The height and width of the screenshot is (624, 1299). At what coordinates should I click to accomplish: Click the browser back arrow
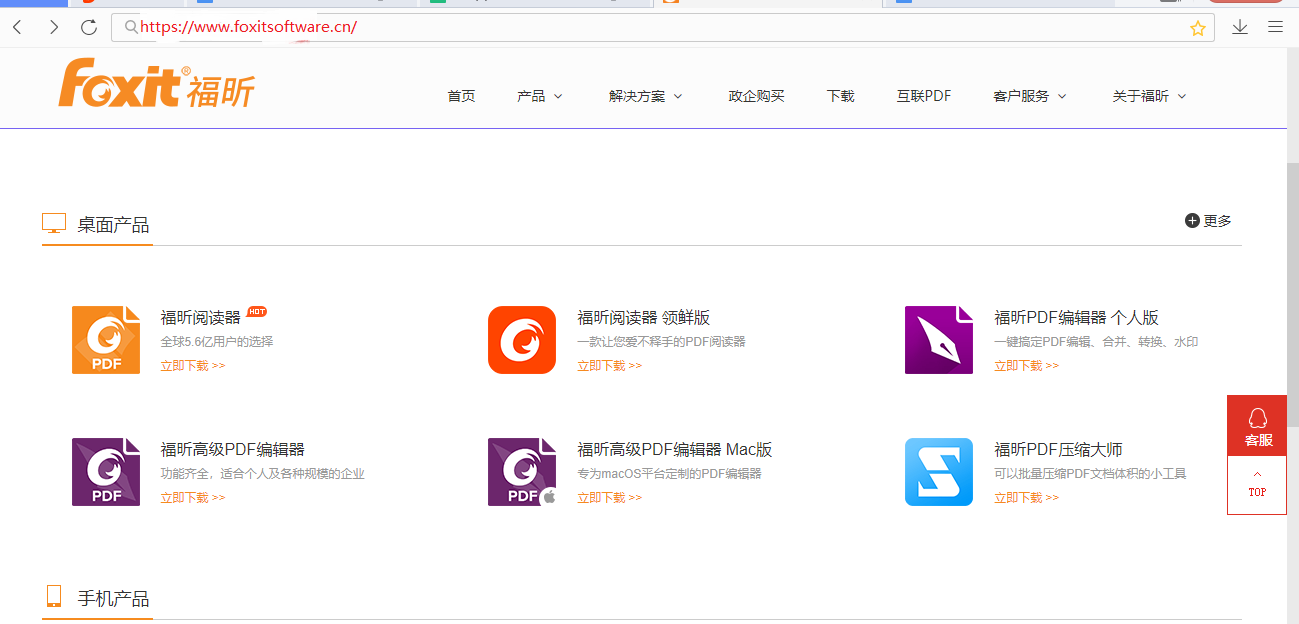click(x=17, y=27)
